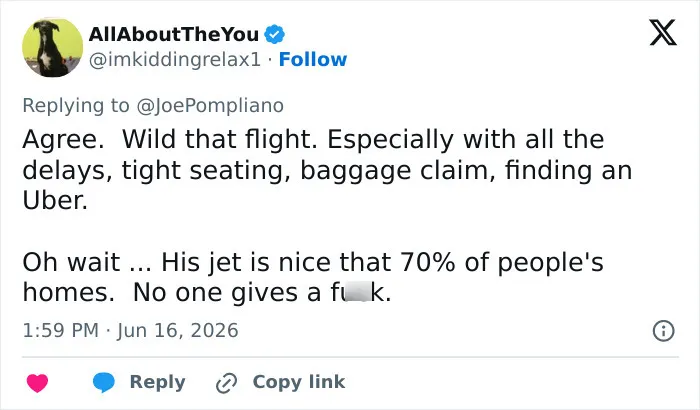The image size is (700, 410).
Task: Click the blue verified checkmark badge
Action: tap(274, 34)
